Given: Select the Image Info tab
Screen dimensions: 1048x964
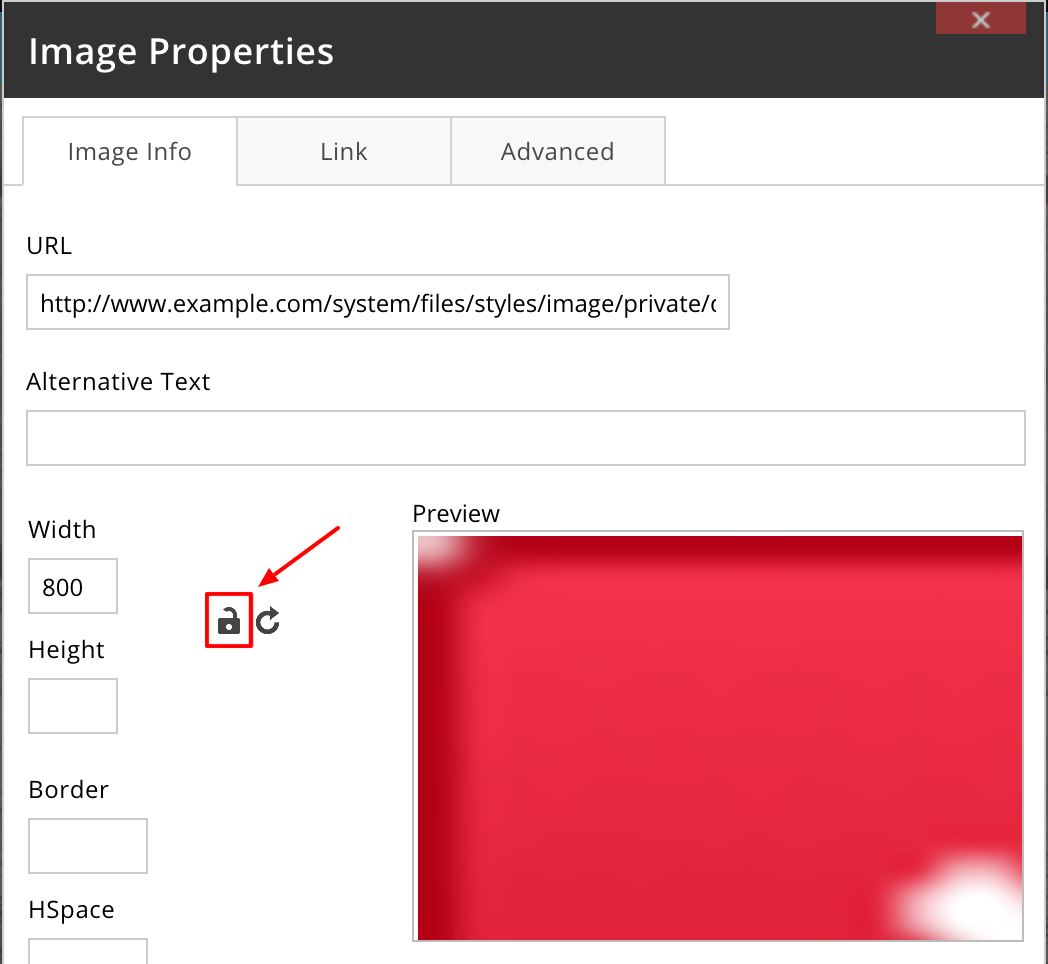Looking at the screenshot, I should 129,151.
